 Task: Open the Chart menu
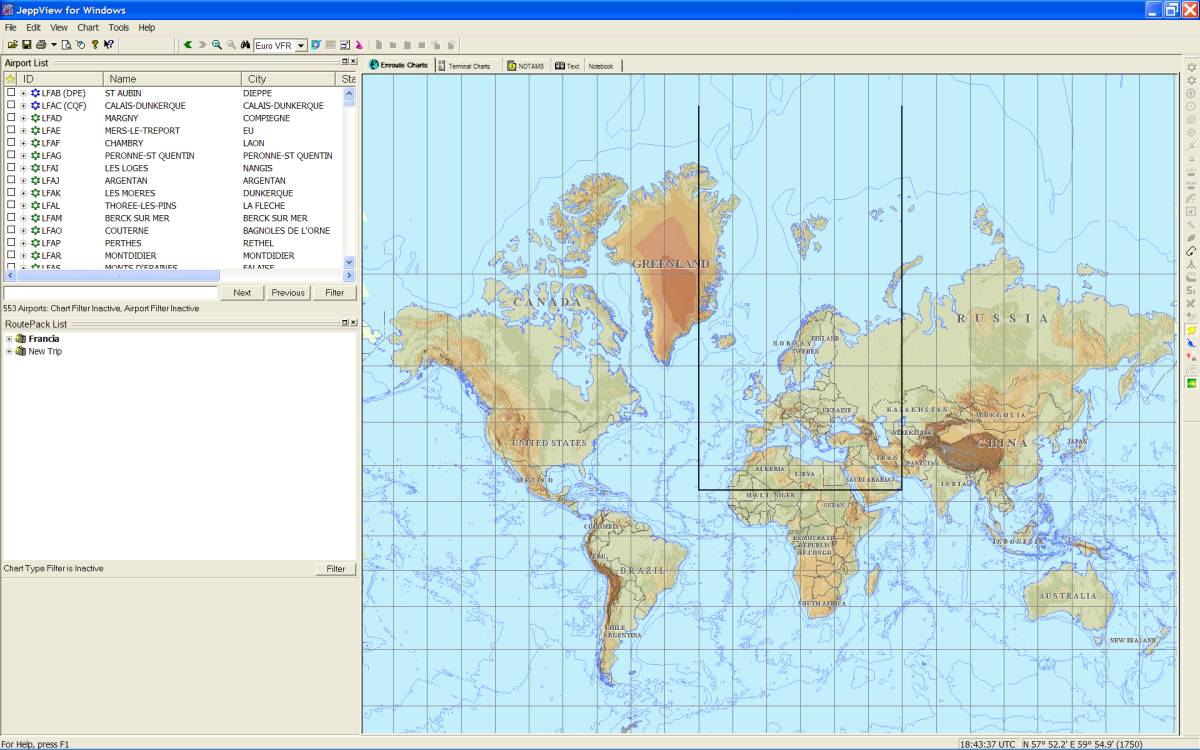(88, 28)
